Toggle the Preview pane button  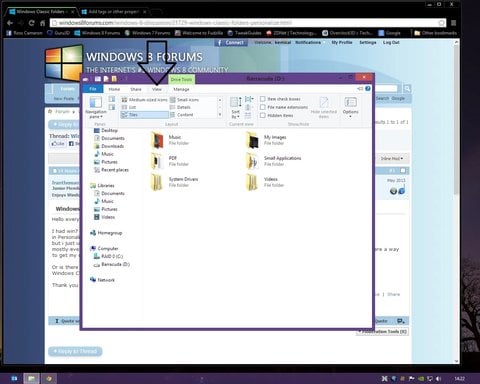112,99
